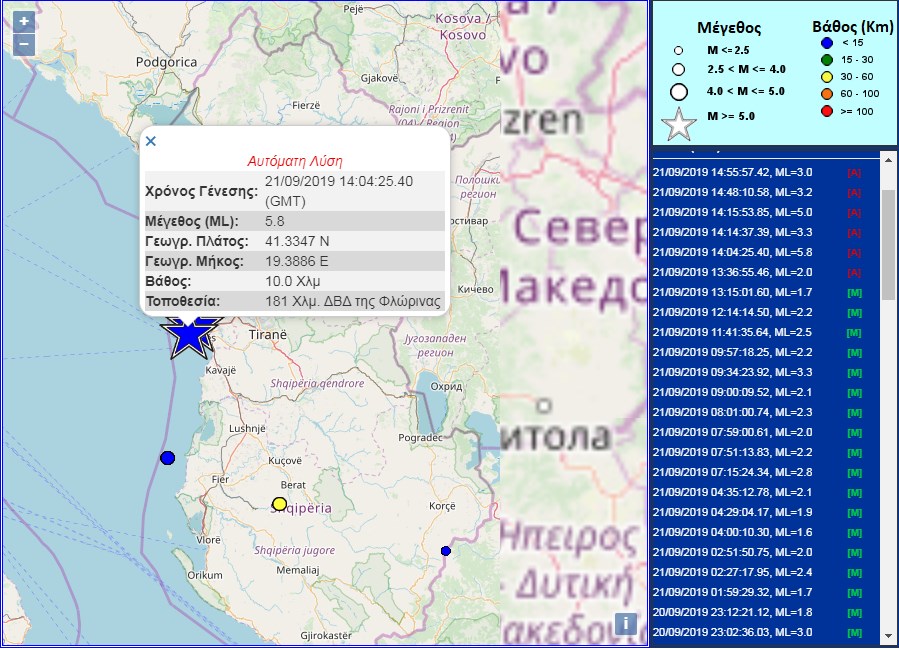This screenshot has width=899, height=650.
Task: Click the latitude value 41.3347 N
Action: (297, 241)
